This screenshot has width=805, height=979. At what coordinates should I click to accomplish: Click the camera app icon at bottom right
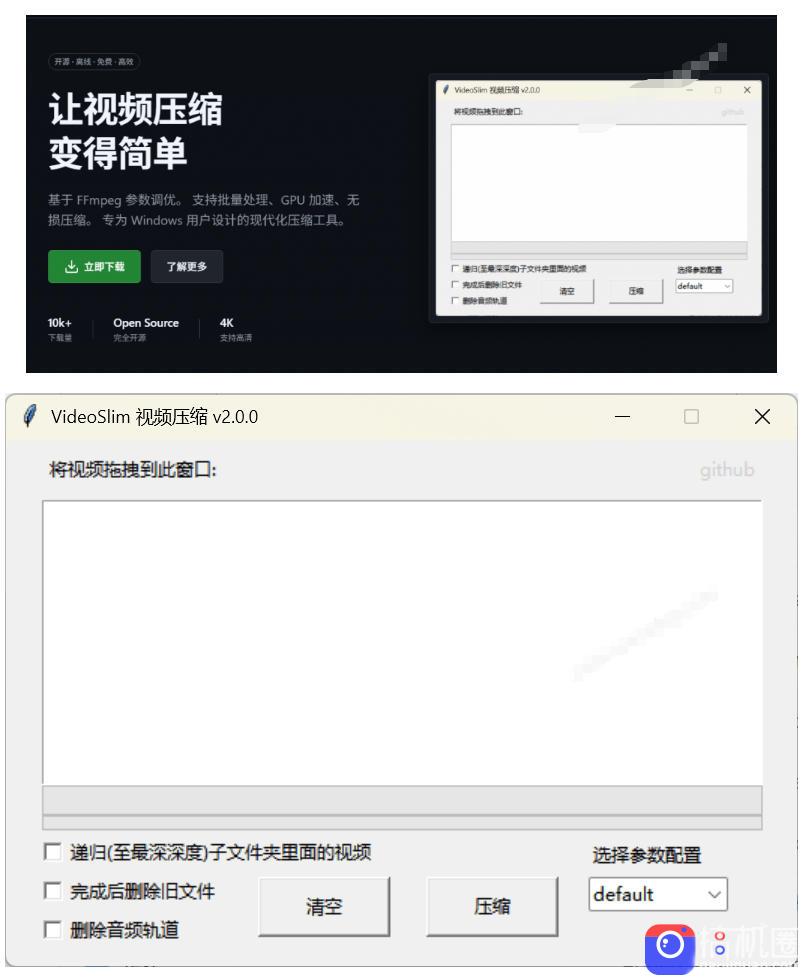(670, 948)
